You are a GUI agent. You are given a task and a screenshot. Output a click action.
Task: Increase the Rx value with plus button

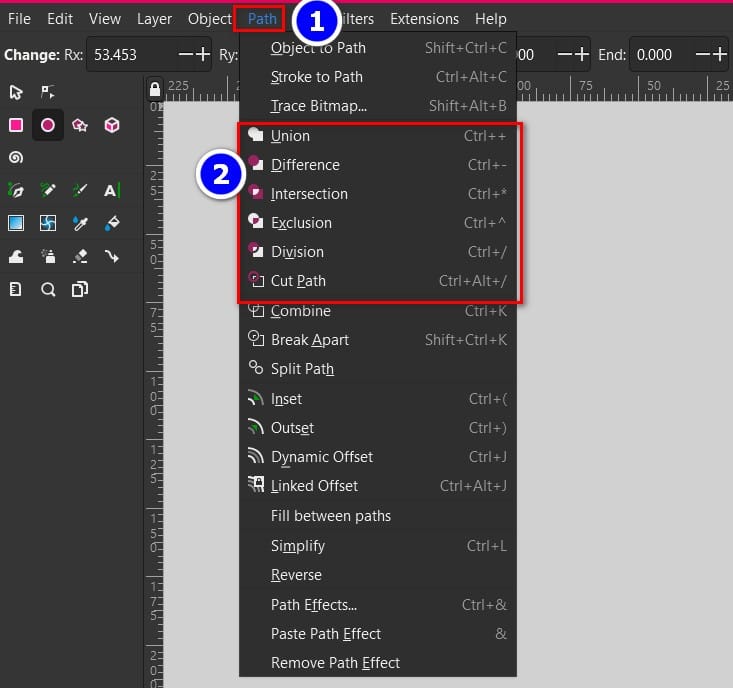[x=203, y=54]
